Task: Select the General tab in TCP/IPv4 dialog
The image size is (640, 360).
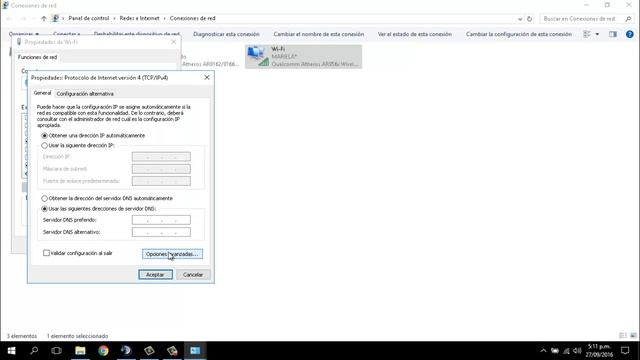Action: tap(42, 93)
